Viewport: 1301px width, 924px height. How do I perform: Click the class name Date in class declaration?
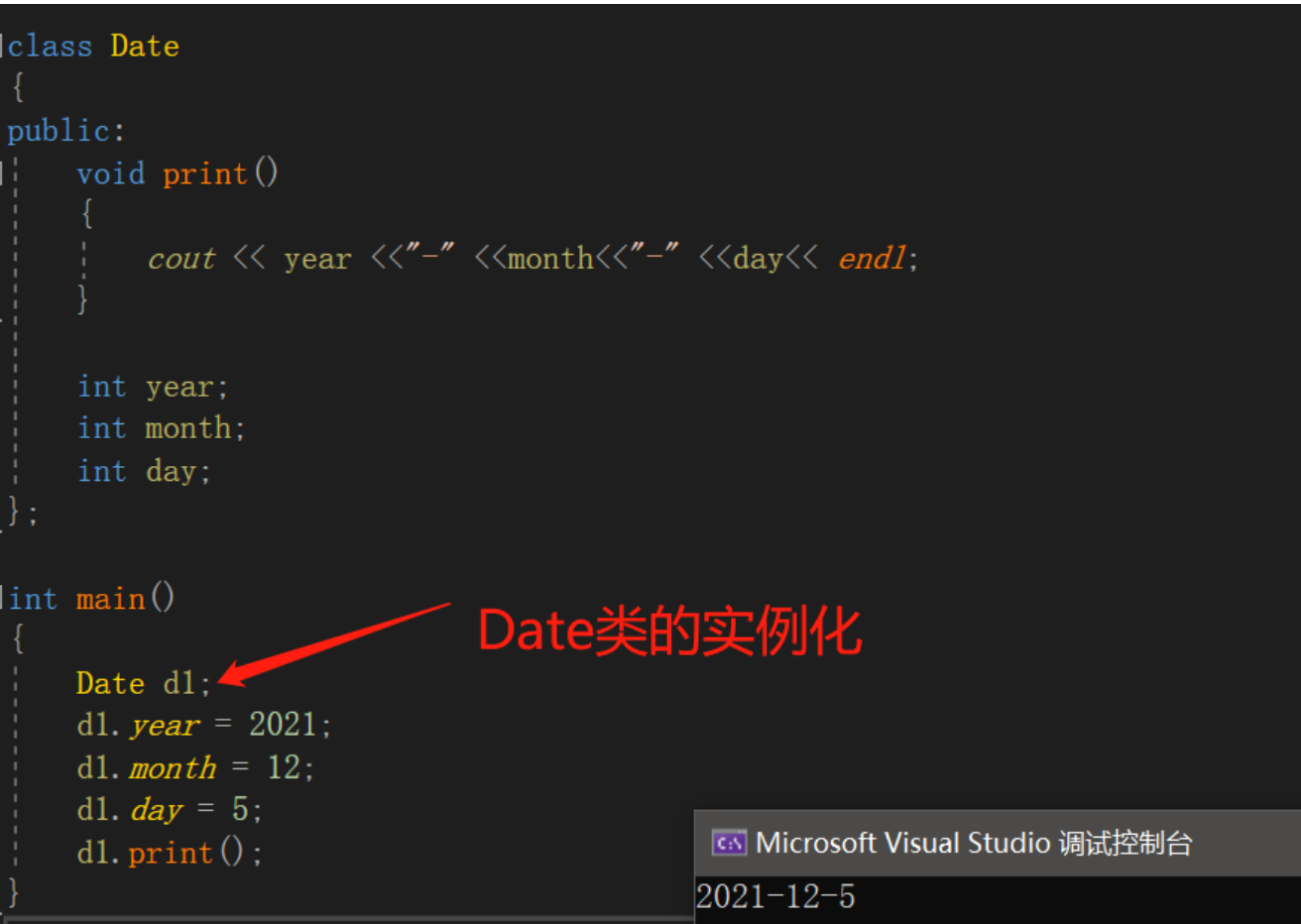click(x=145, y=47)
